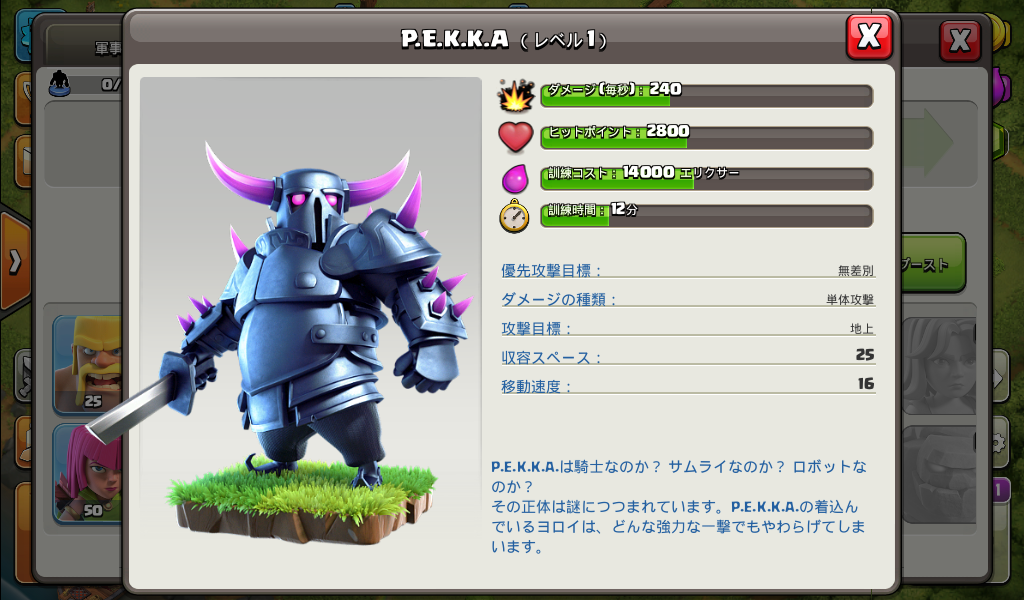Tap the troop capacity silhouette icon
Viewport: 1024px width, 600px height.
pos(60,84)
